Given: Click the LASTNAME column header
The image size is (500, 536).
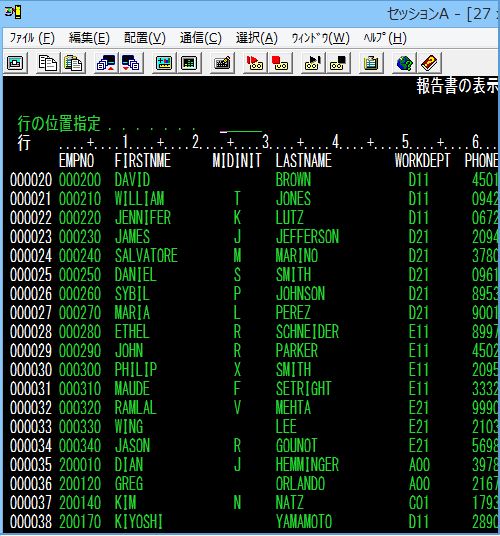Looking at the screenshot, I should (x=303, y=161).
